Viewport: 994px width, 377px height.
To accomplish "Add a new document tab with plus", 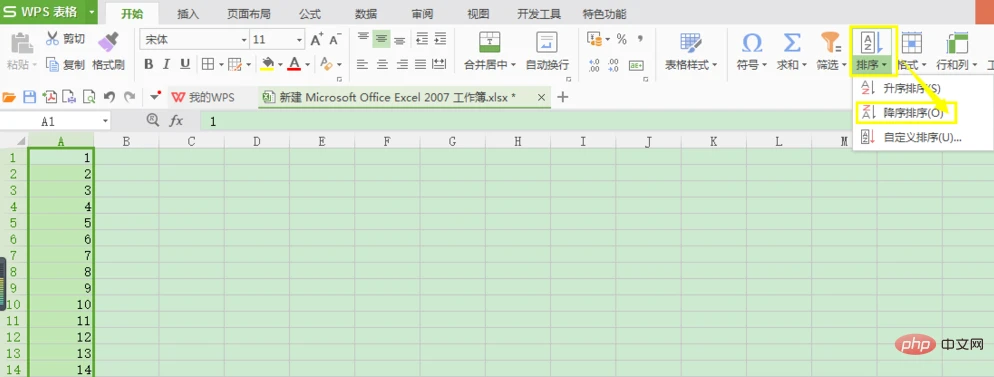I will click(562, 97).
